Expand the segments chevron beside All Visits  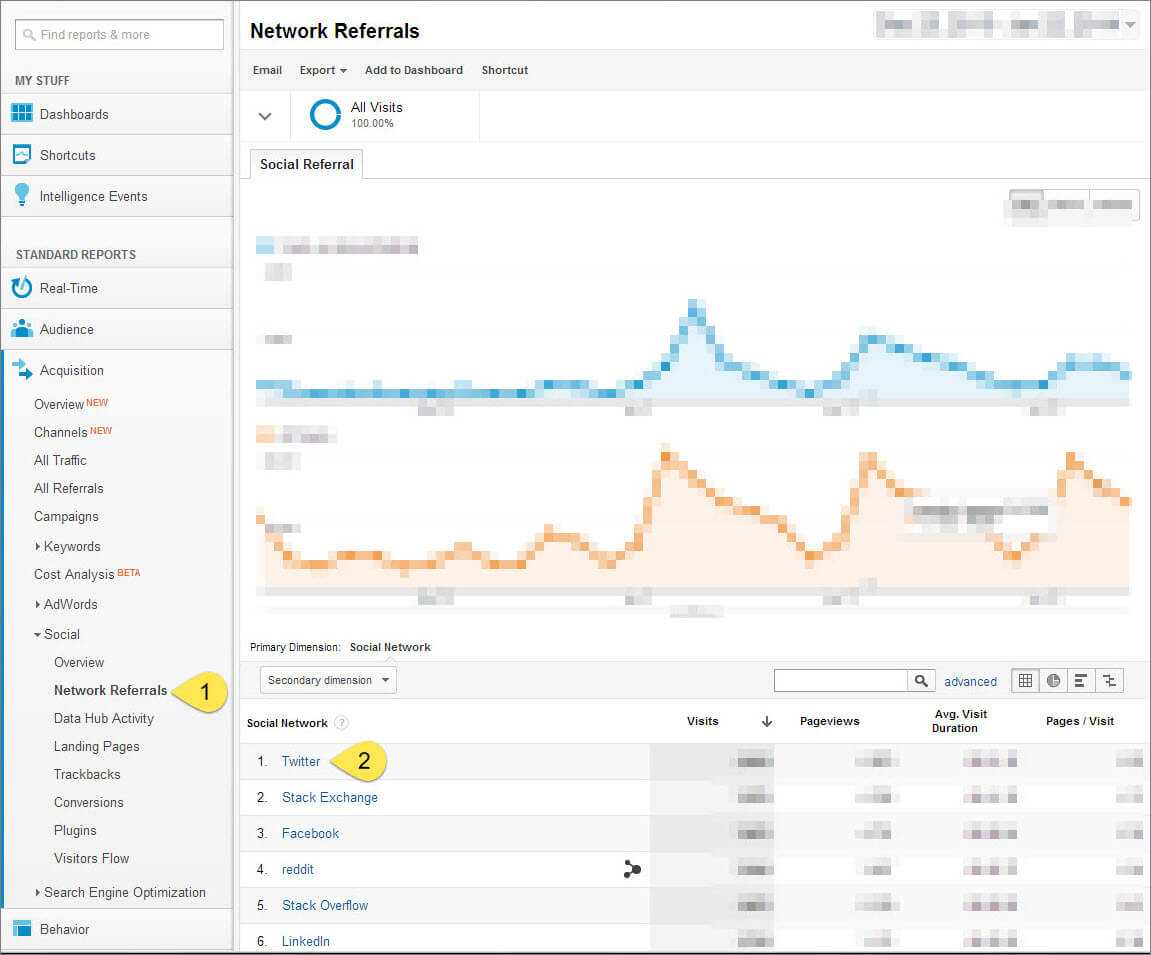pyautogui.click(x=265, y=116)
